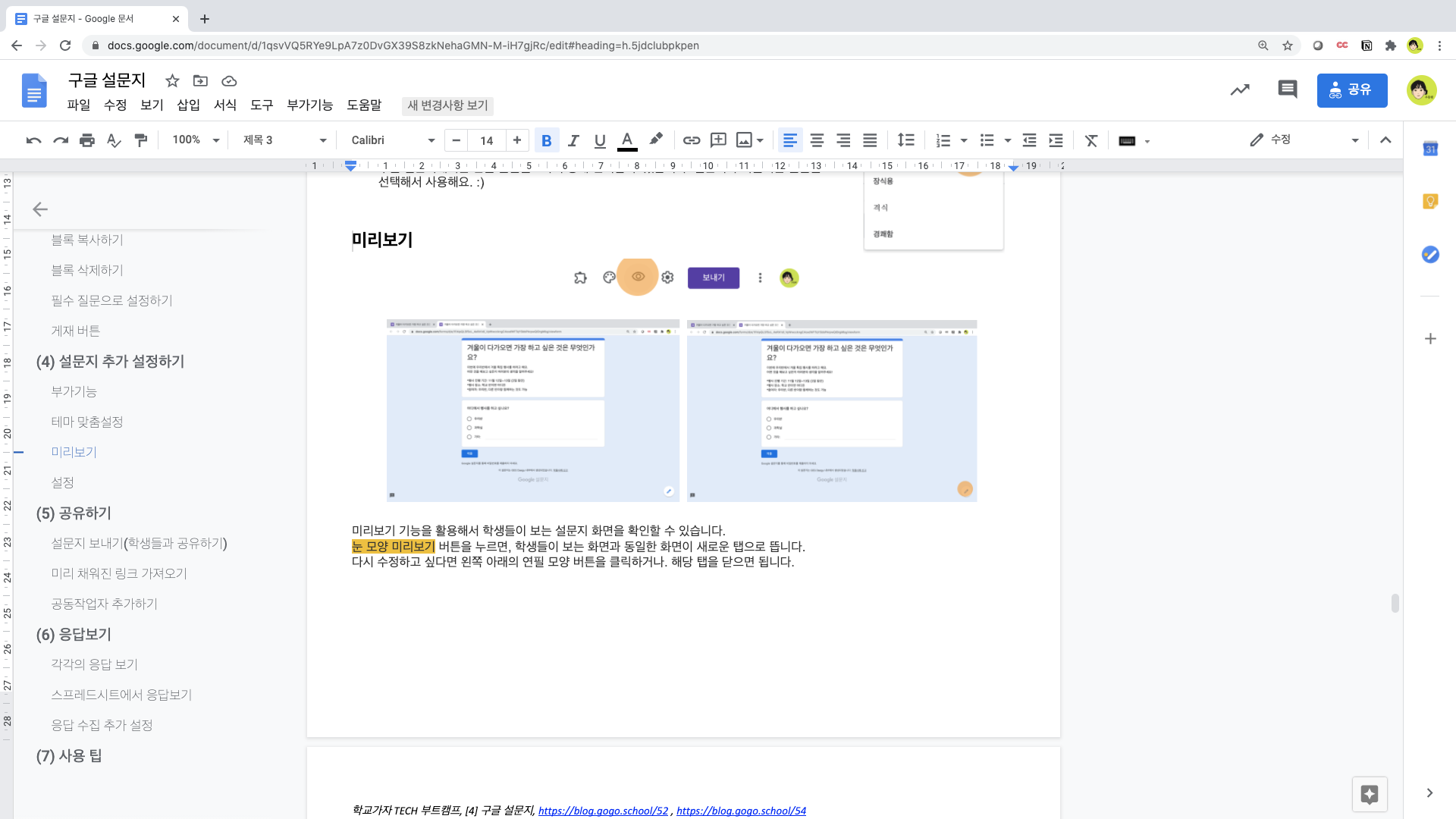This screenshot has width=1456, height=819.
Task: Click the insert link icon
Action: click(x=691, y=140)
